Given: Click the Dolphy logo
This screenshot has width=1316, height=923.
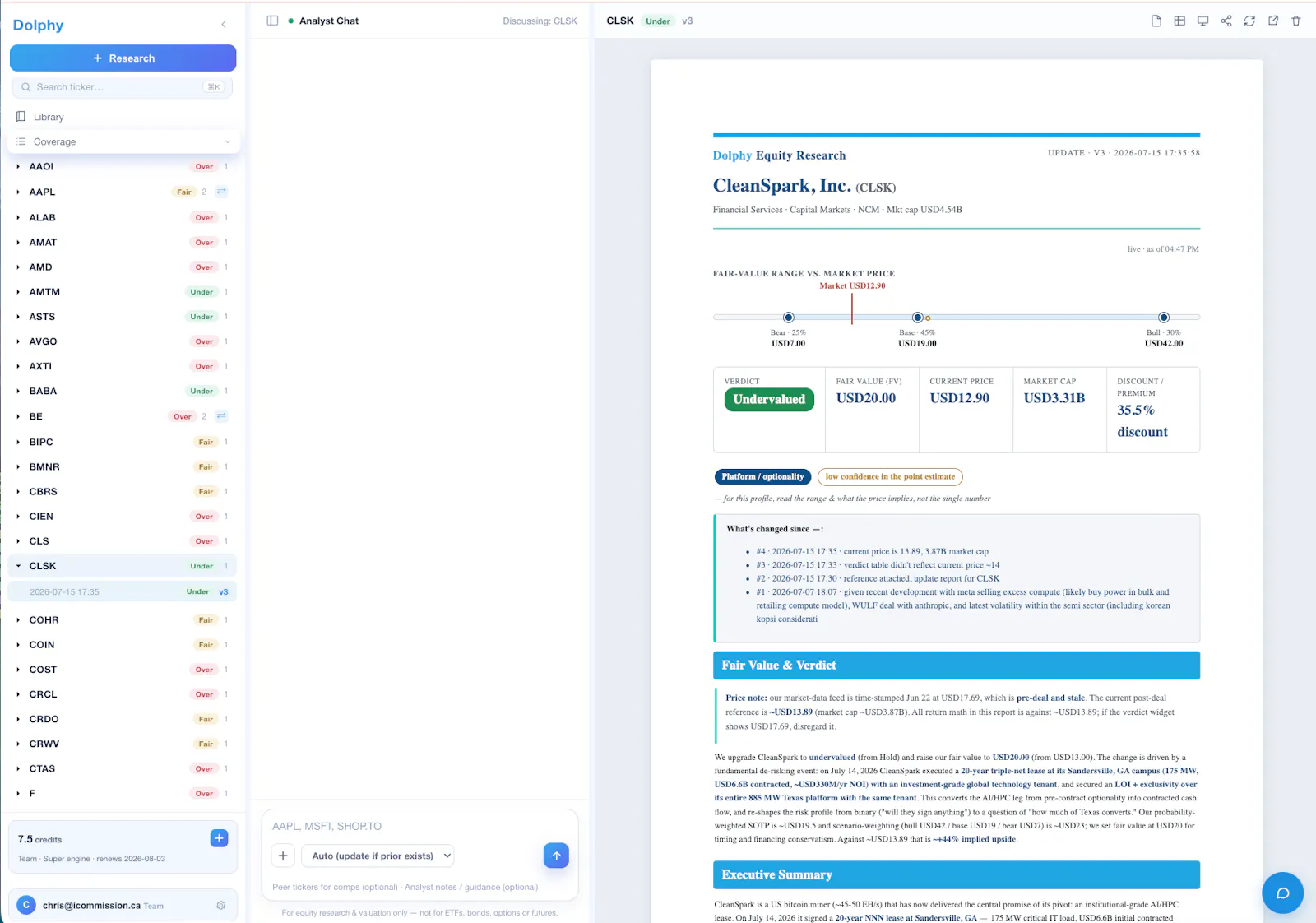Looking at the screenshot, I should [x=38, y=26].
